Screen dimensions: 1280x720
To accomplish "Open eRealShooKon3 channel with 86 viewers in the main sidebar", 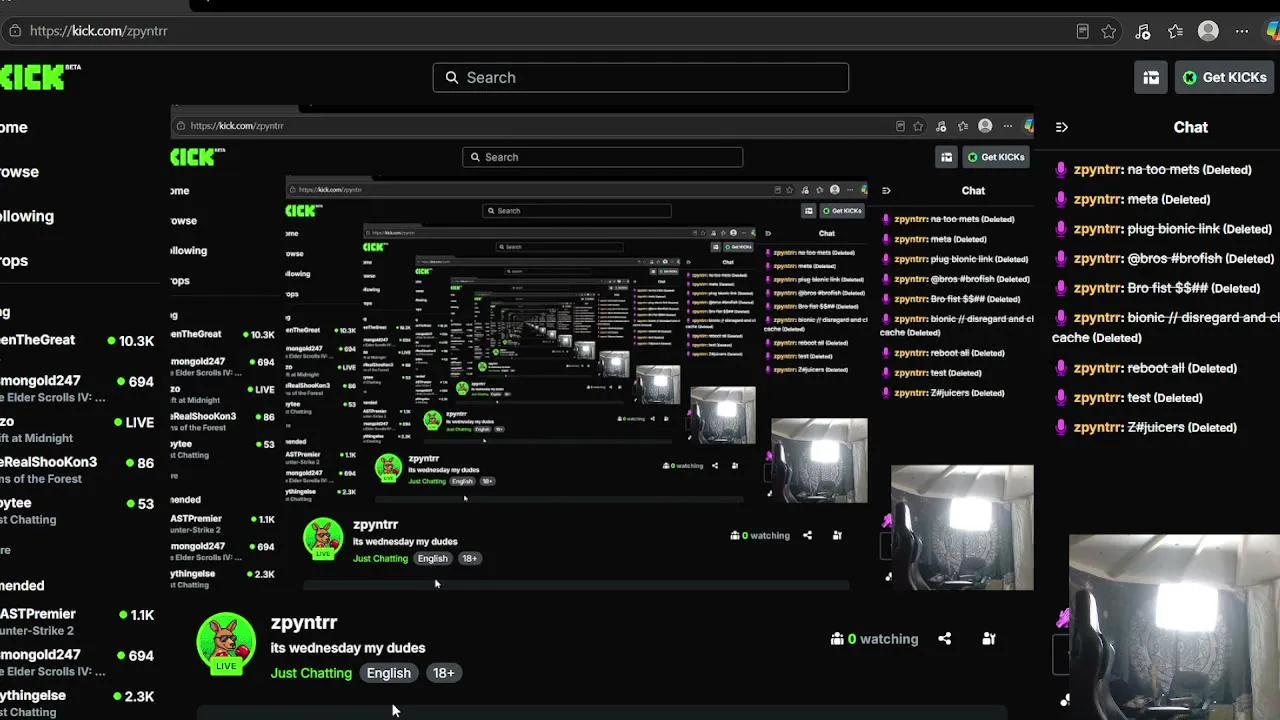I will [77, 470].
